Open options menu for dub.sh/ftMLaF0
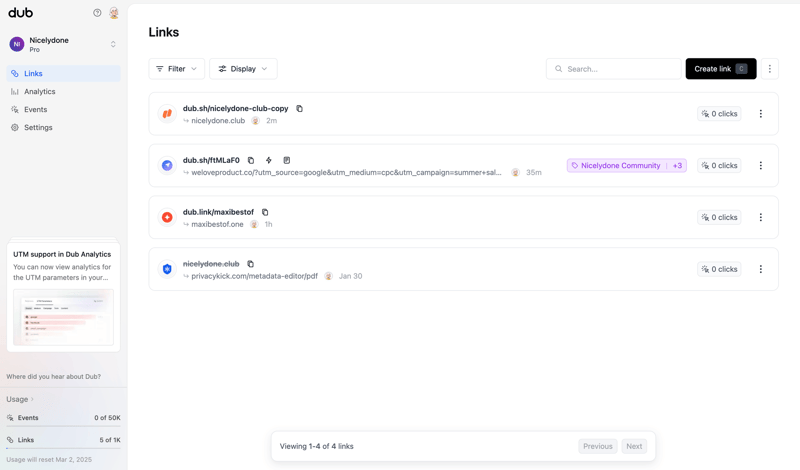Viewport: 800px width, 470px height. 760,165
